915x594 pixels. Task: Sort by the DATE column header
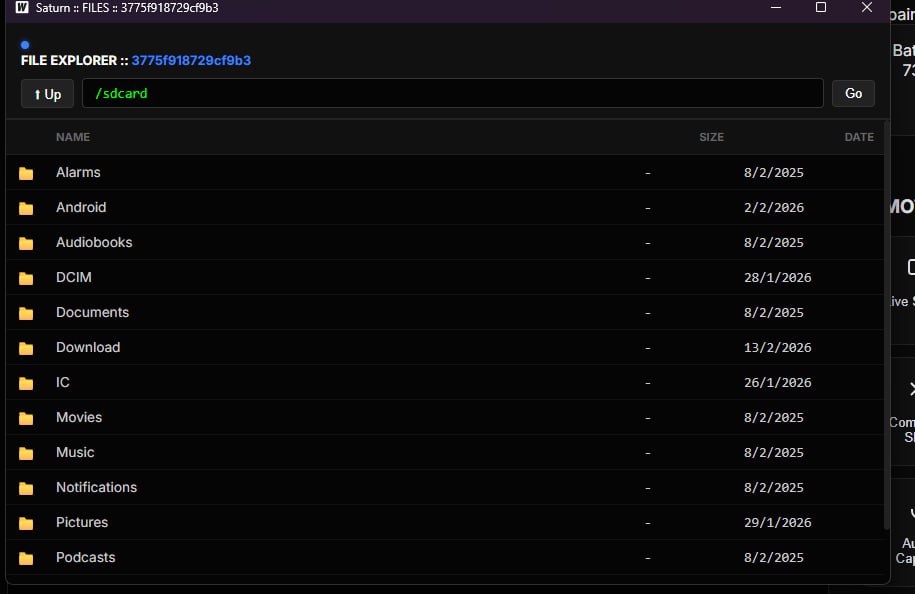coord(859,137)
